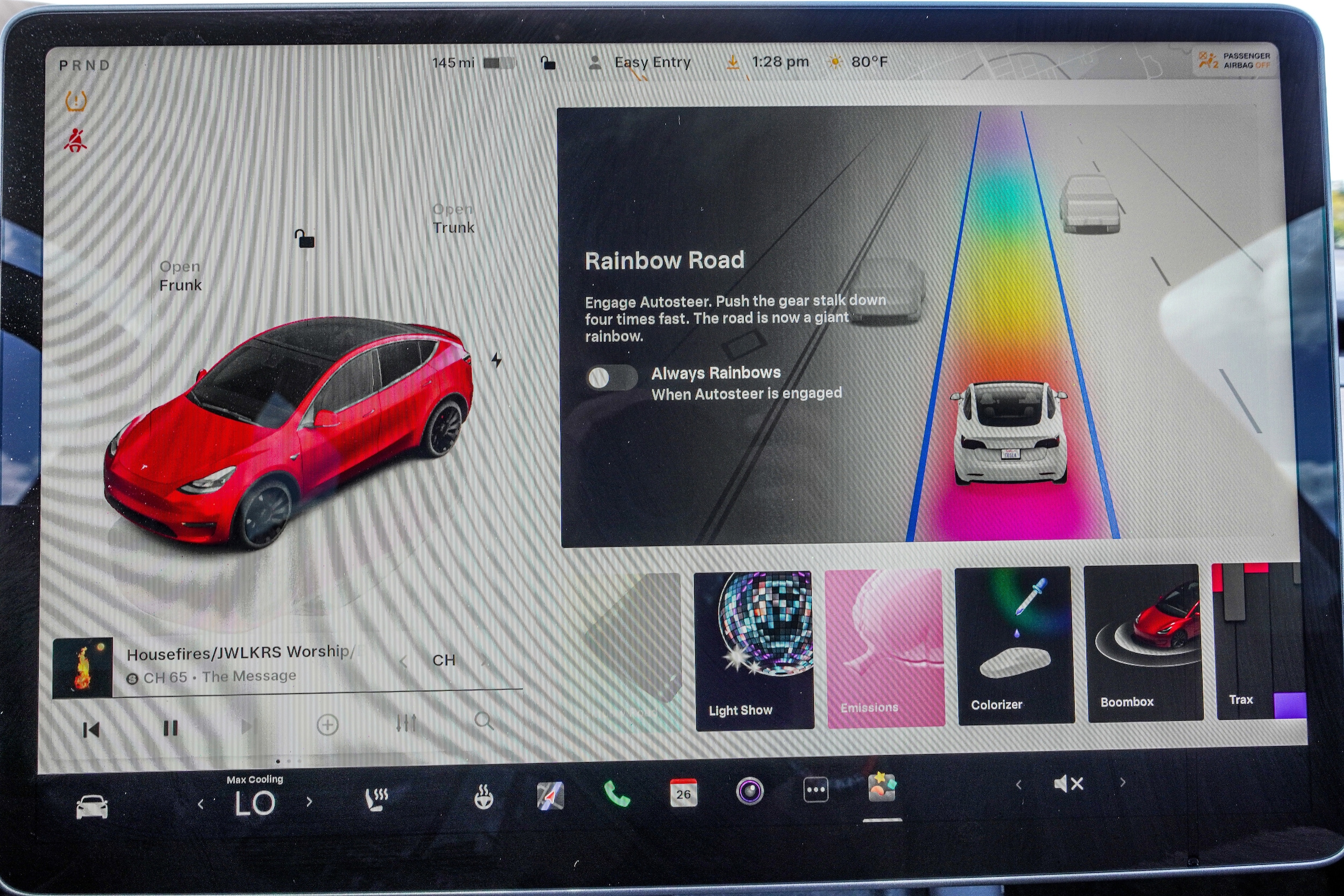The image size is (1344, 896).
Task: Open the calendar app showing 26
Action: (x=683, y=793)
